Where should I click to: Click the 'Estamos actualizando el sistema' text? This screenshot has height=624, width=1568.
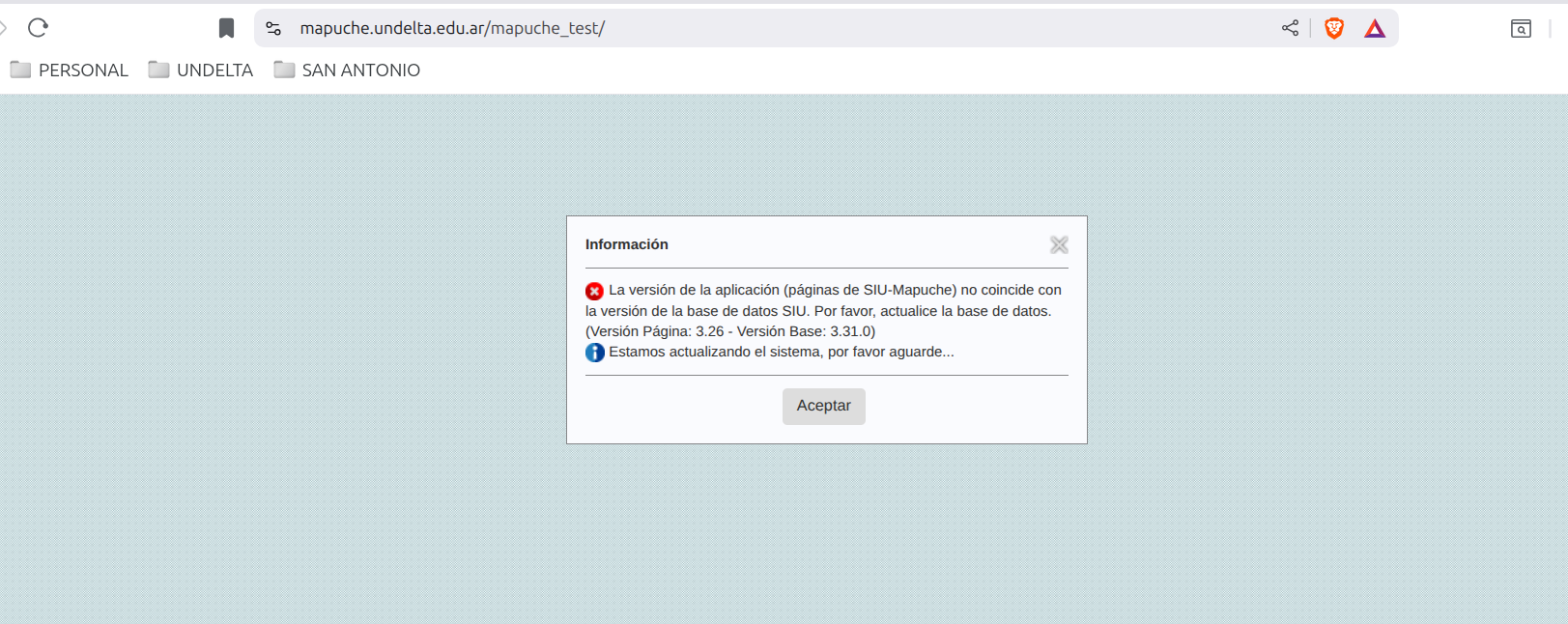[x=781, y=352]
